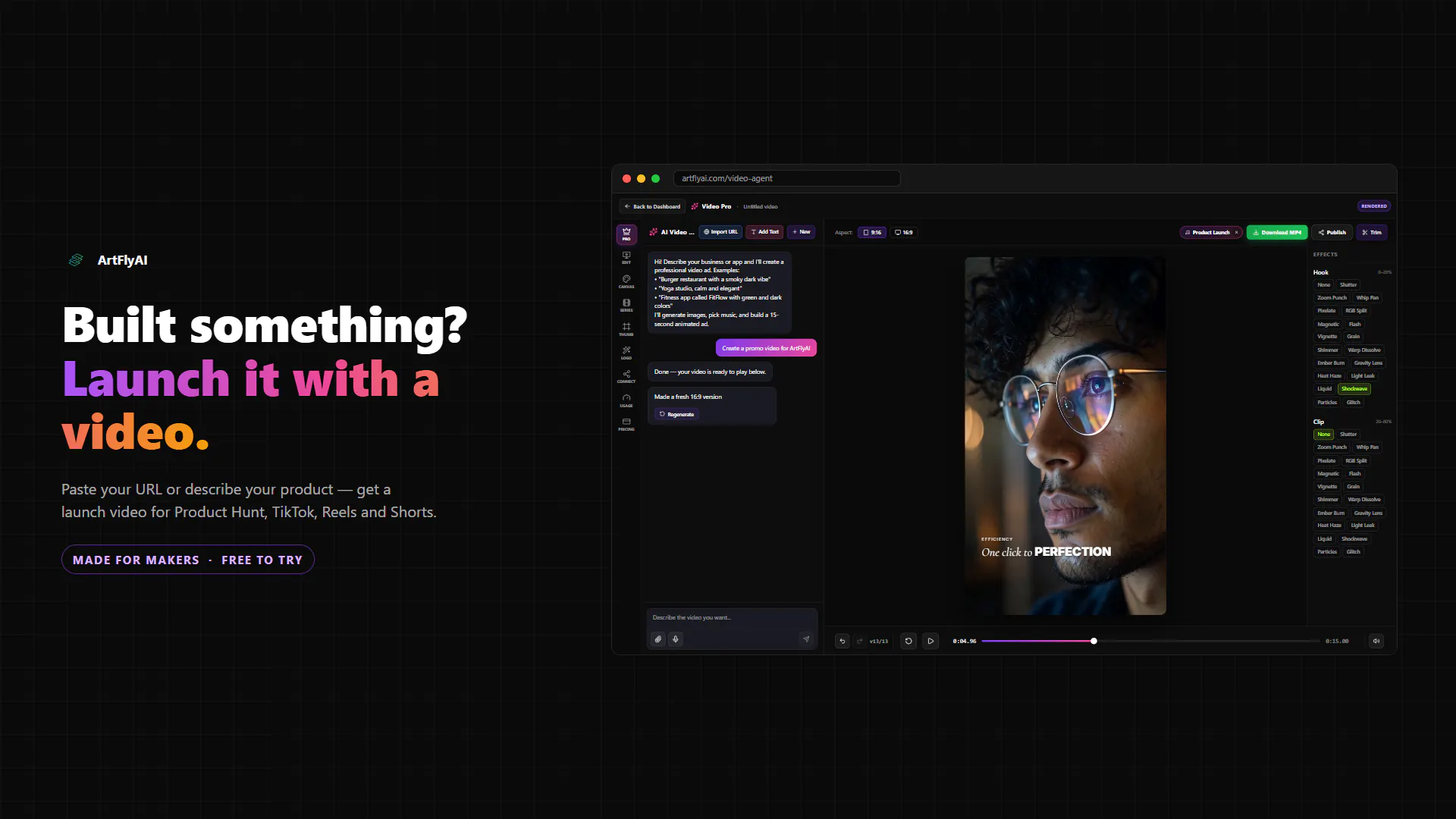The height and width of the screenshot is (819, 1456).
Task: Enable Hook effect Glitch
Action: point(1354,403)
